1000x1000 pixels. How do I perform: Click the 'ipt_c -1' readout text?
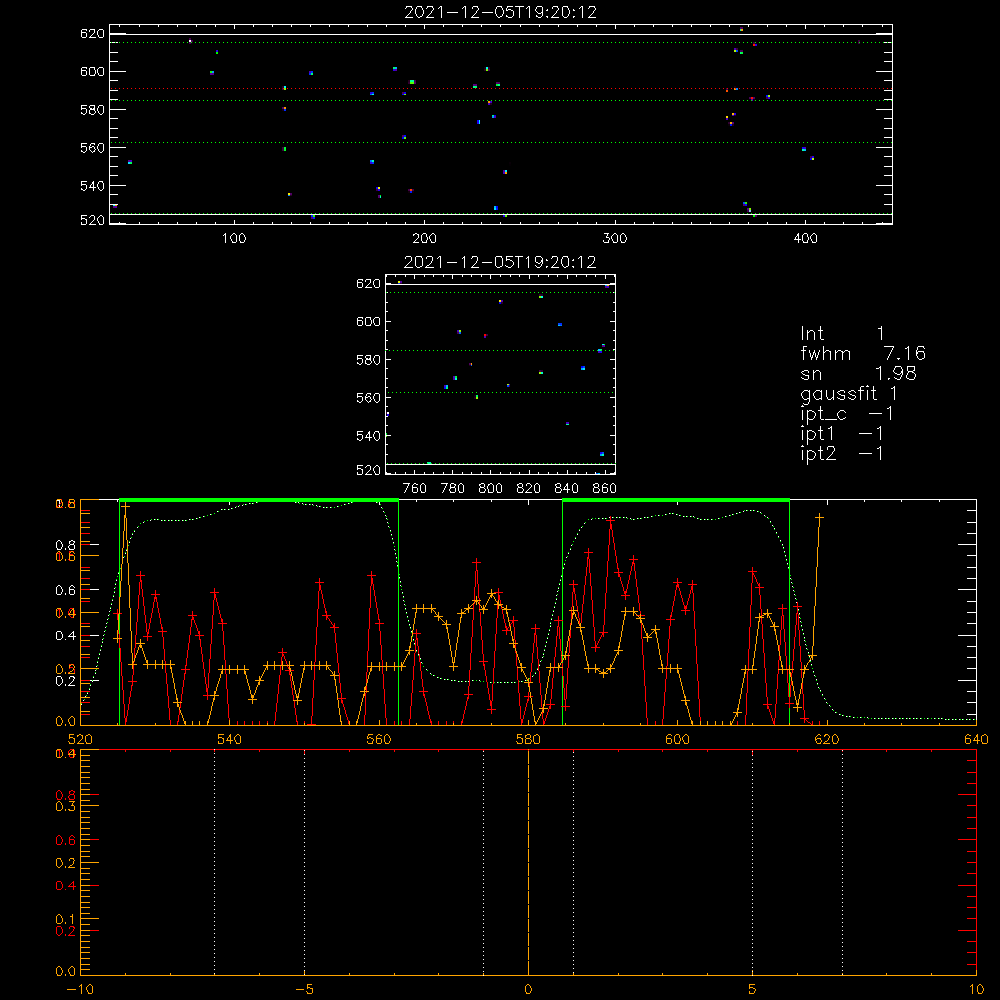[x=847, y=414]
